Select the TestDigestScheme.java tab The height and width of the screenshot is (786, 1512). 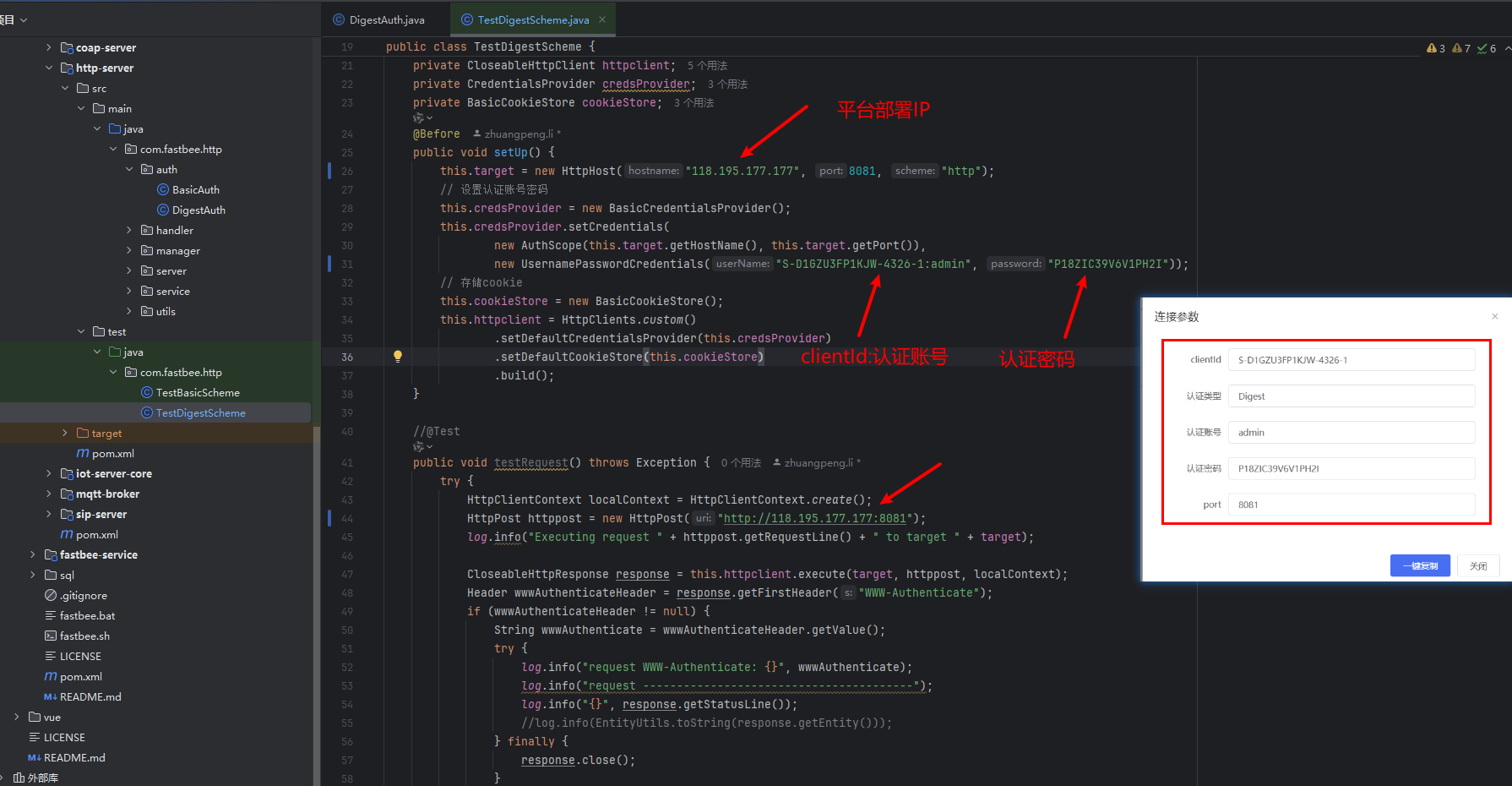[x=533, y=19]
